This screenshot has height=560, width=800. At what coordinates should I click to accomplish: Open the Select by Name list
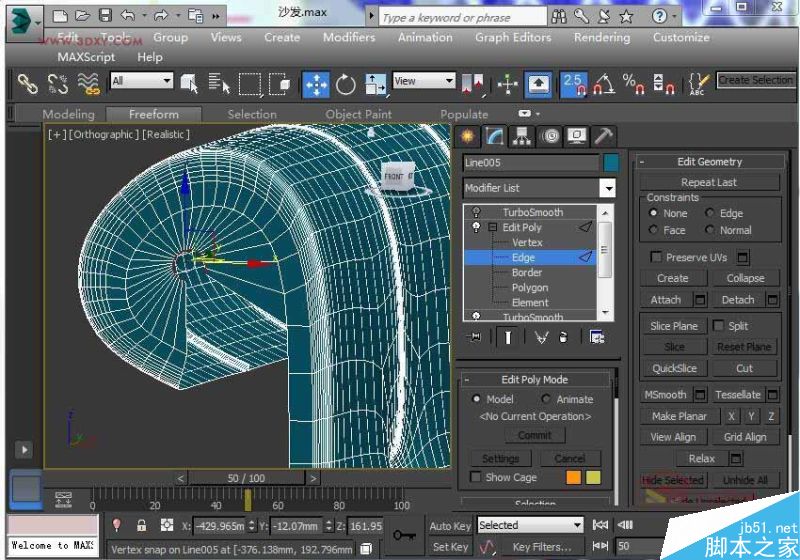click(219, 84)
